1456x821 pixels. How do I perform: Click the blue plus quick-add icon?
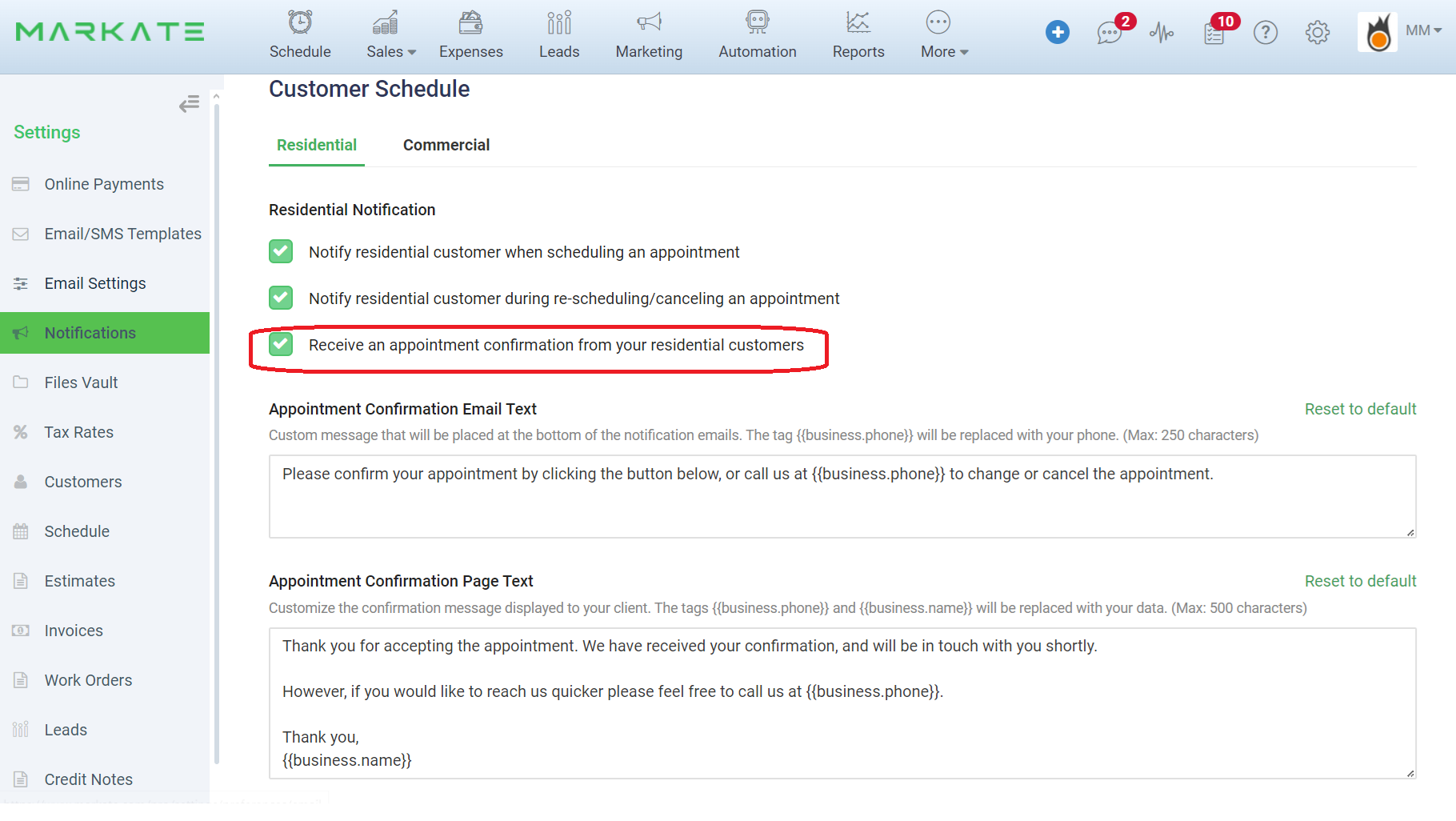coord(1058,32)
